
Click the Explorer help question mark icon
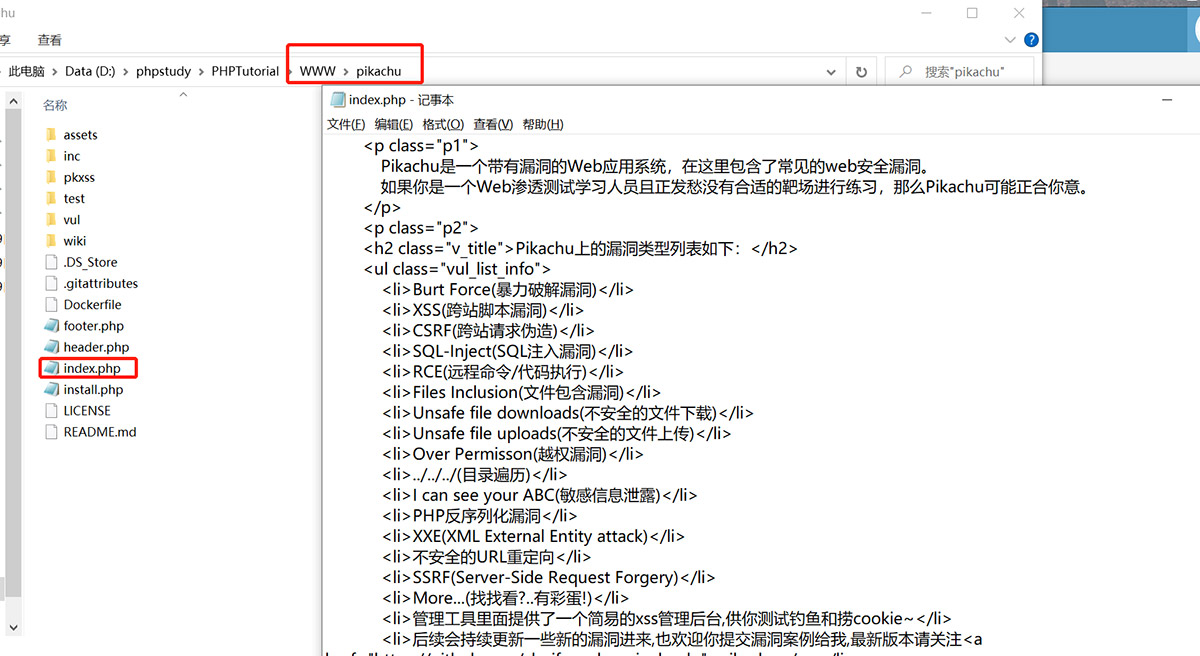(1031, 40)
